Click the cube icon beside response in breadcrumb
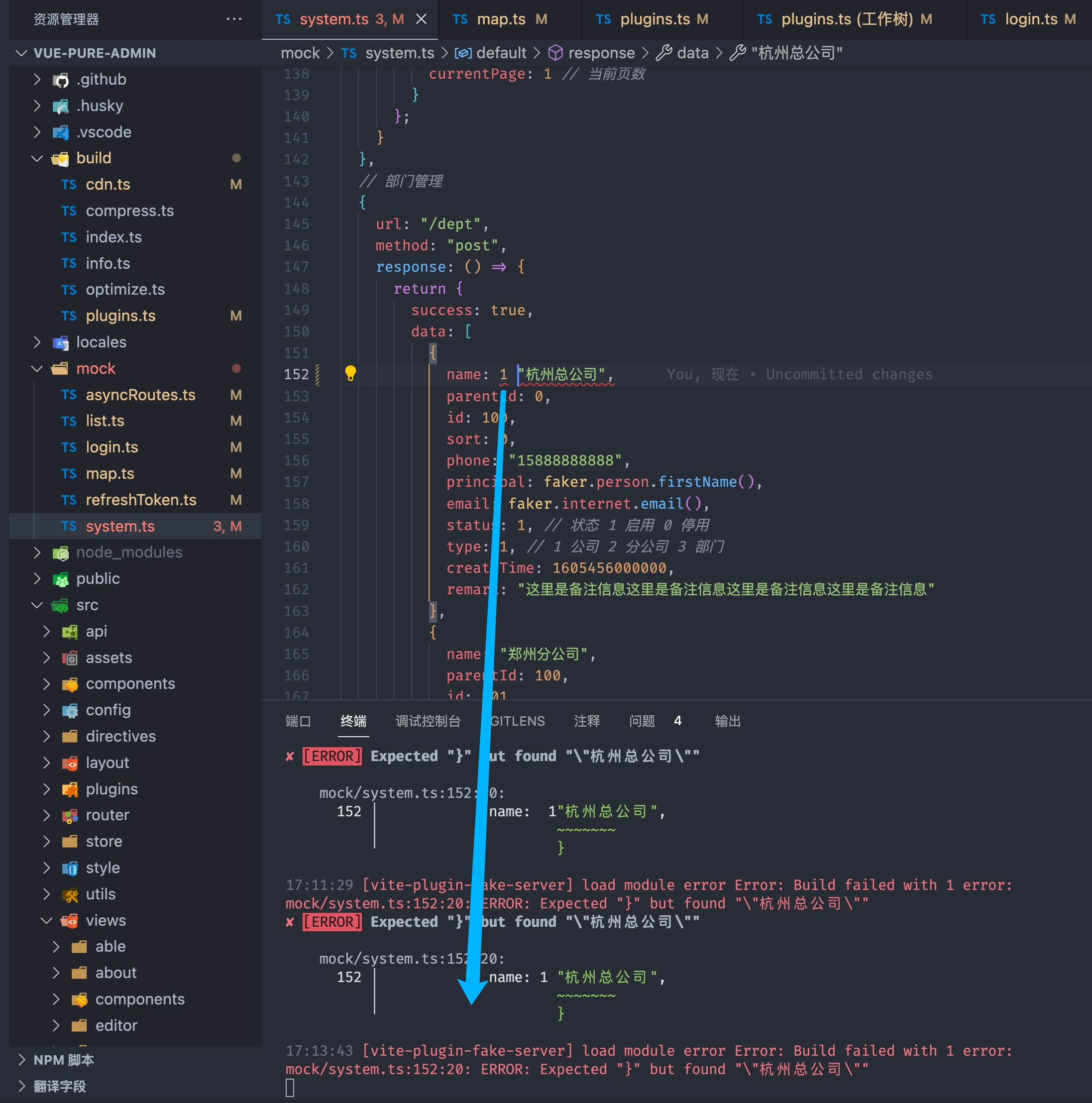The height and width of the screenshot is (1103, 1092). click(555, 53)
